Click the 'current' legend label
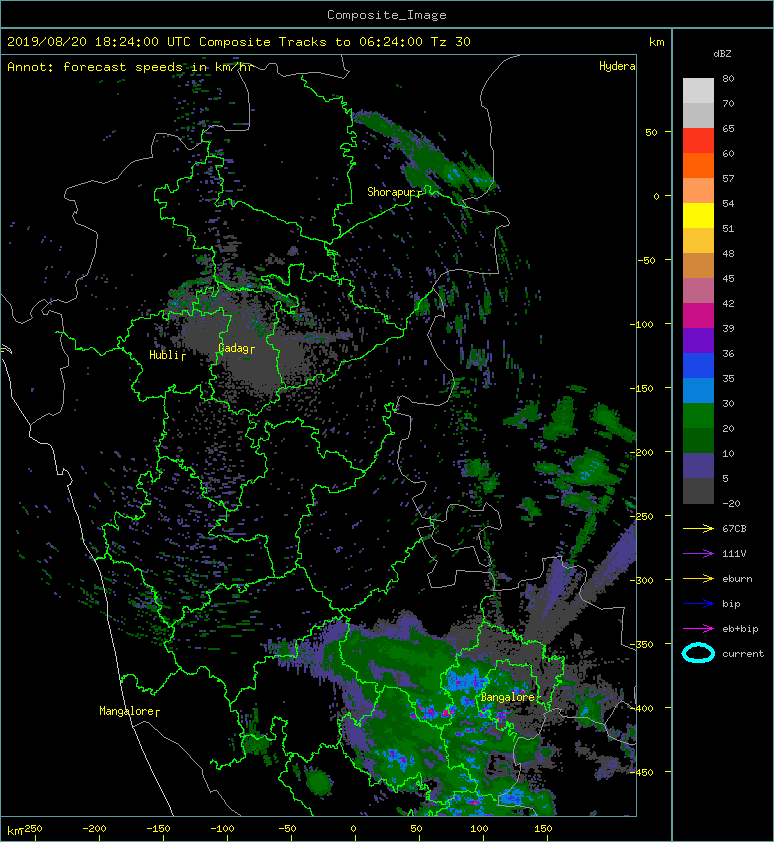This screenshot has width=774, height=842. point(743,654)
